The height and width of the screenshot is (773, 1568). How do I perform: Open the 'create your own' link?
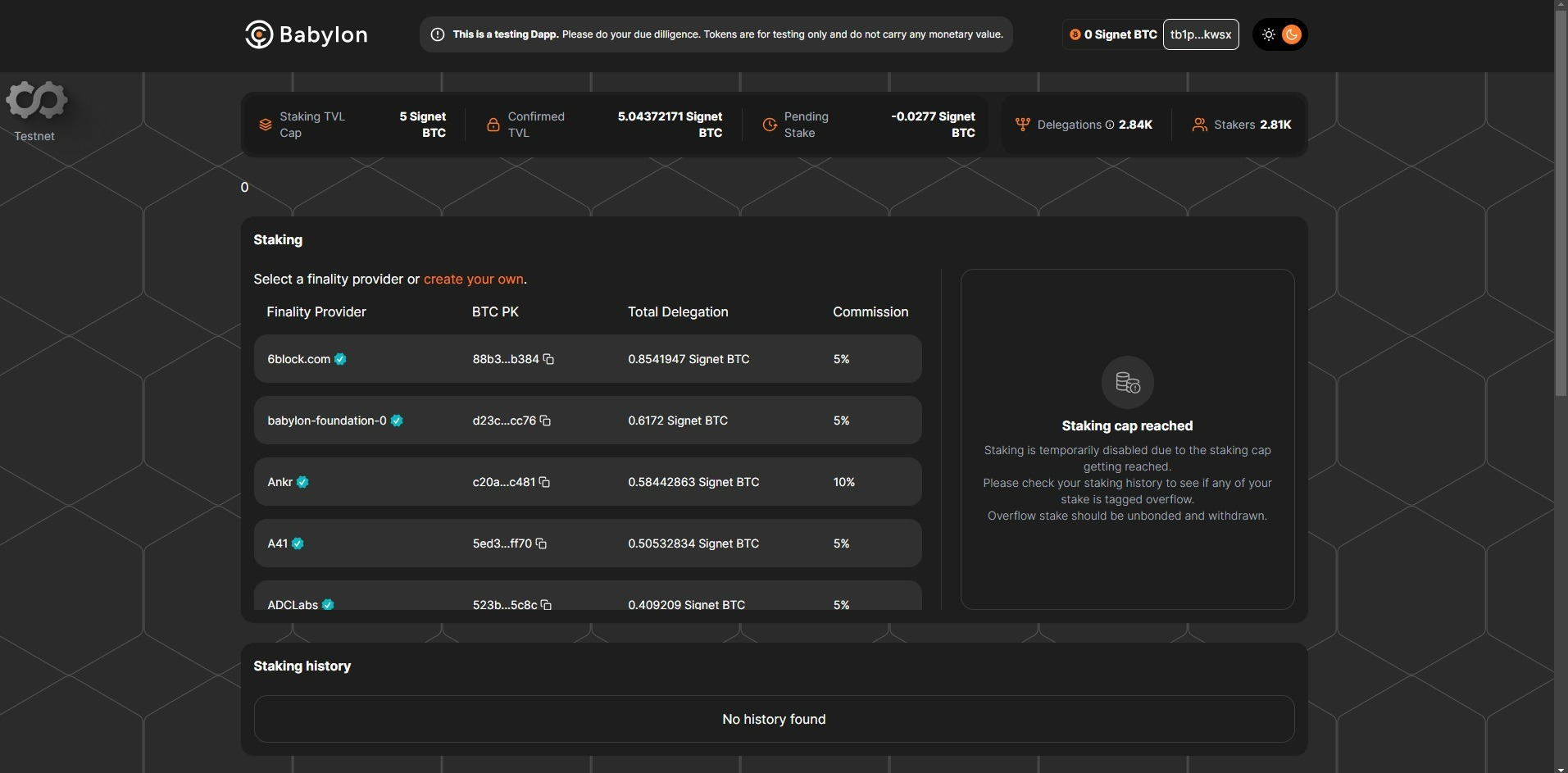pyautogui.click(x=473, y=279)
